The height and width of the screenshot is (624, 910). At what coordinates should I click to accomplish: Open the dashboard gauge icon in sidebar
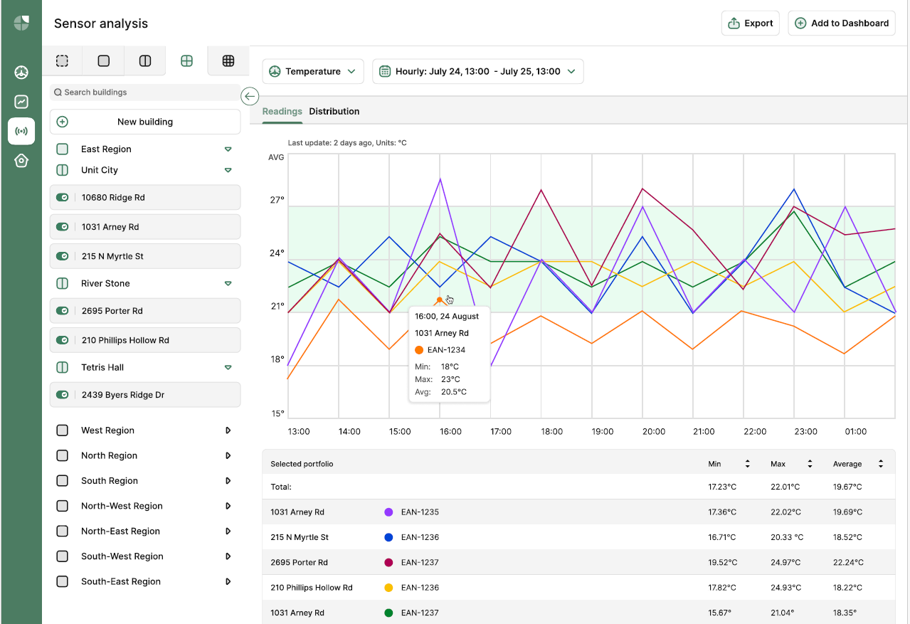coord(21,72)
